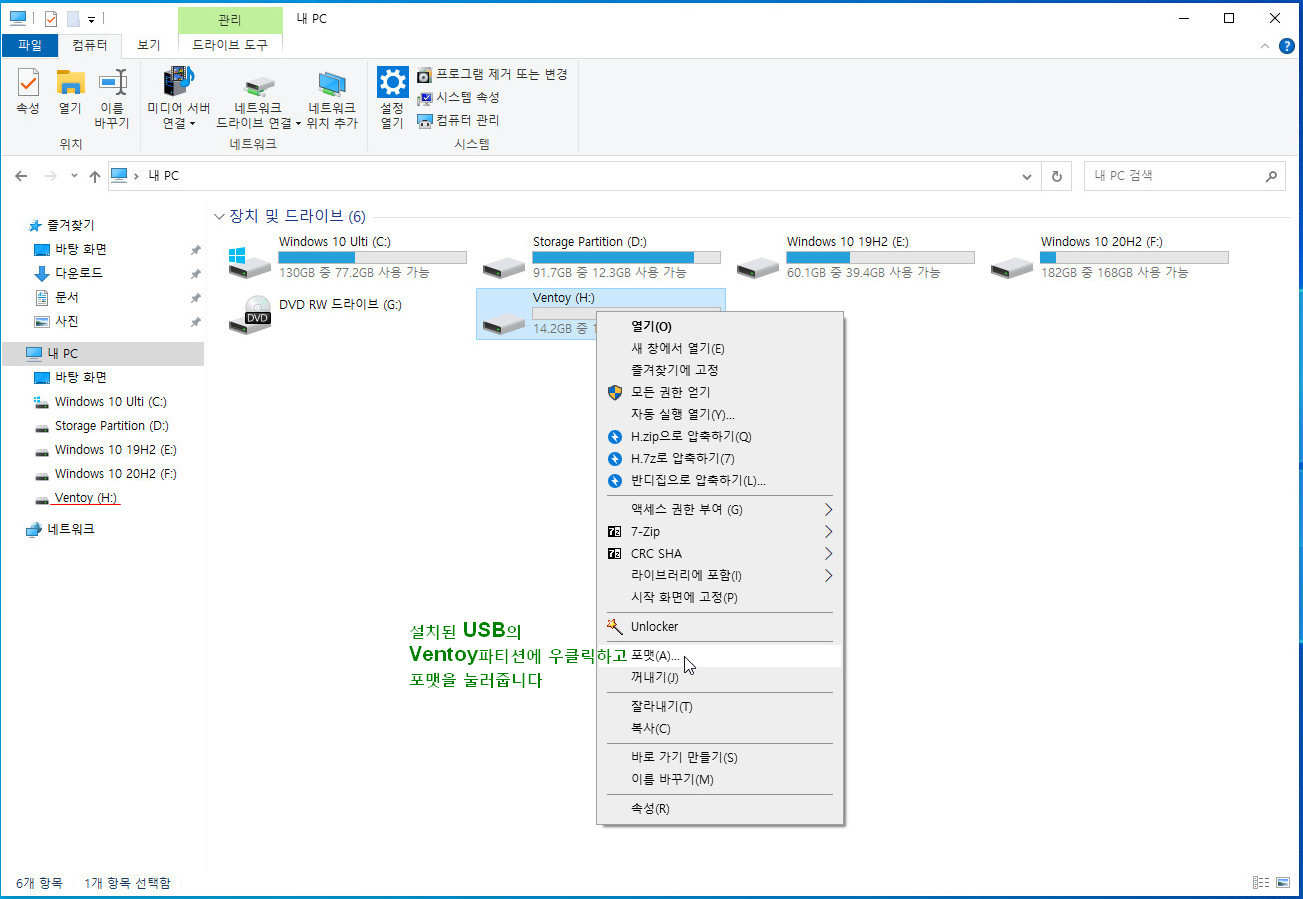Switch to details view icon in status bar
Screen dimensions: 1303x899
pos(1259,883)
